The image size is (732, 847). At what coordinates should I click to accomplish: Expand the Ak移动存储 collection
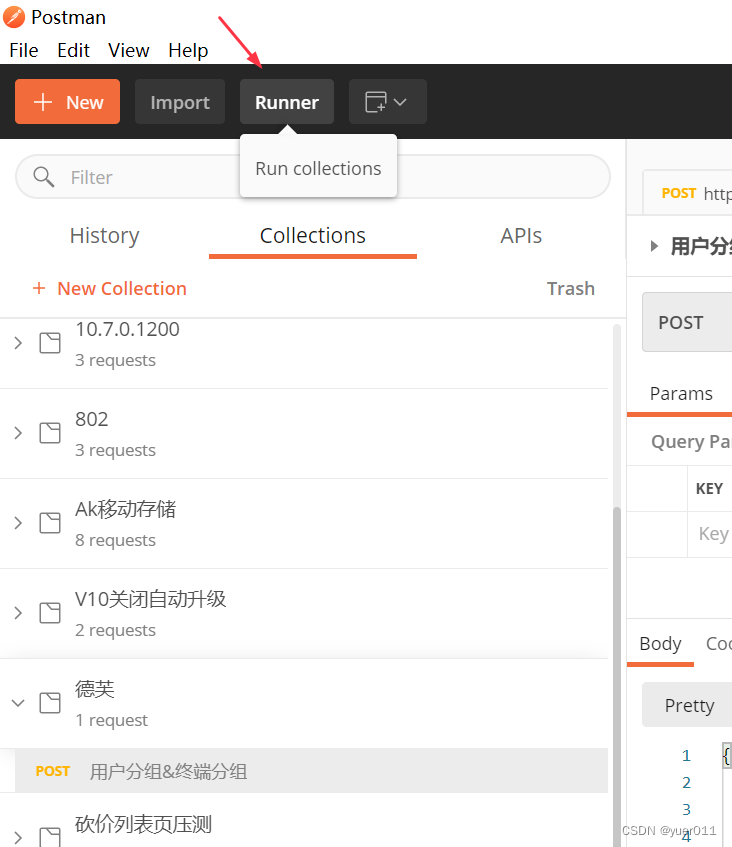pyautogui.click(x=18, y=523)
